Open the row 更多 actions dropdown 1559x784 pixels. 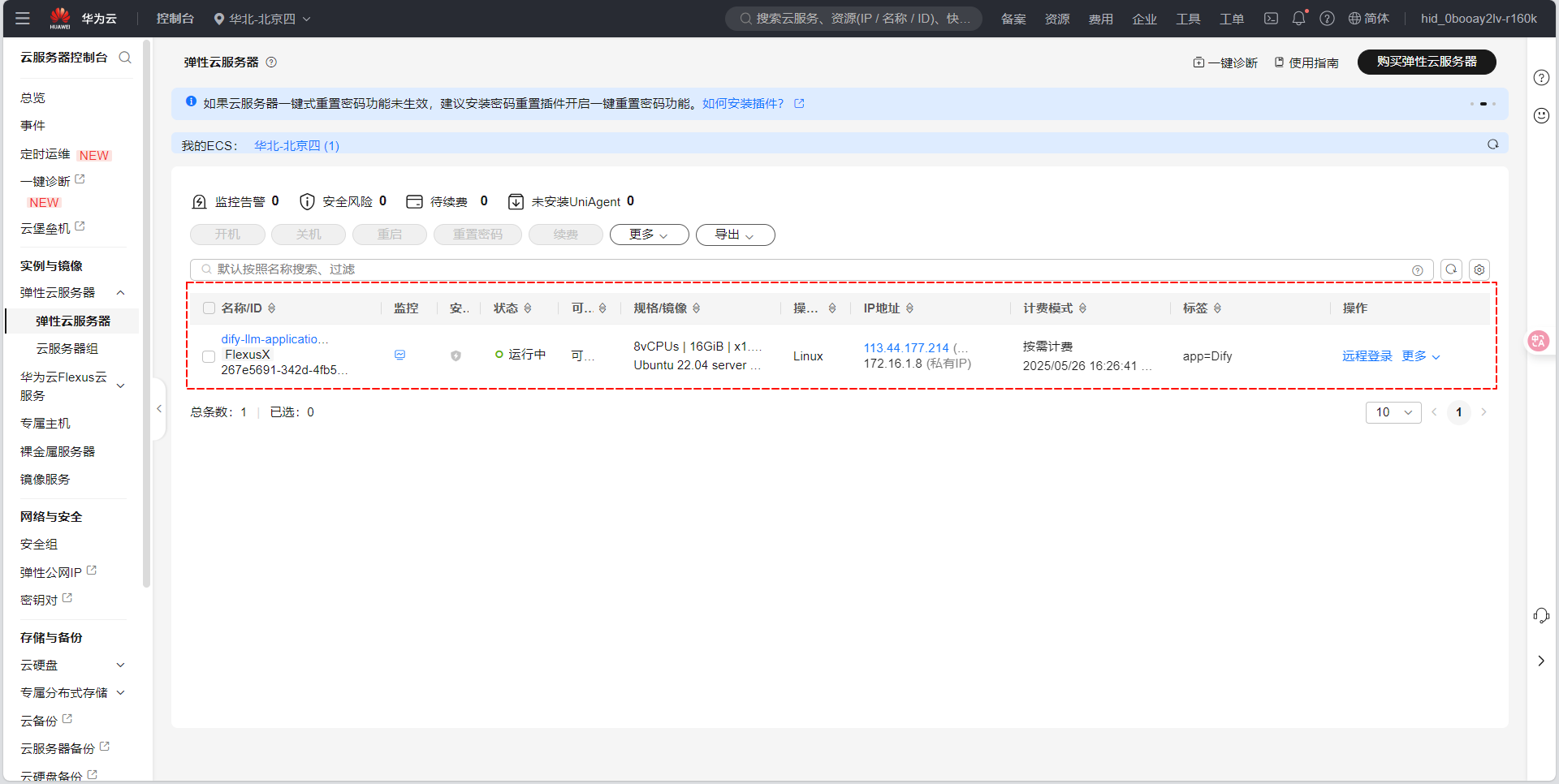1421,356
